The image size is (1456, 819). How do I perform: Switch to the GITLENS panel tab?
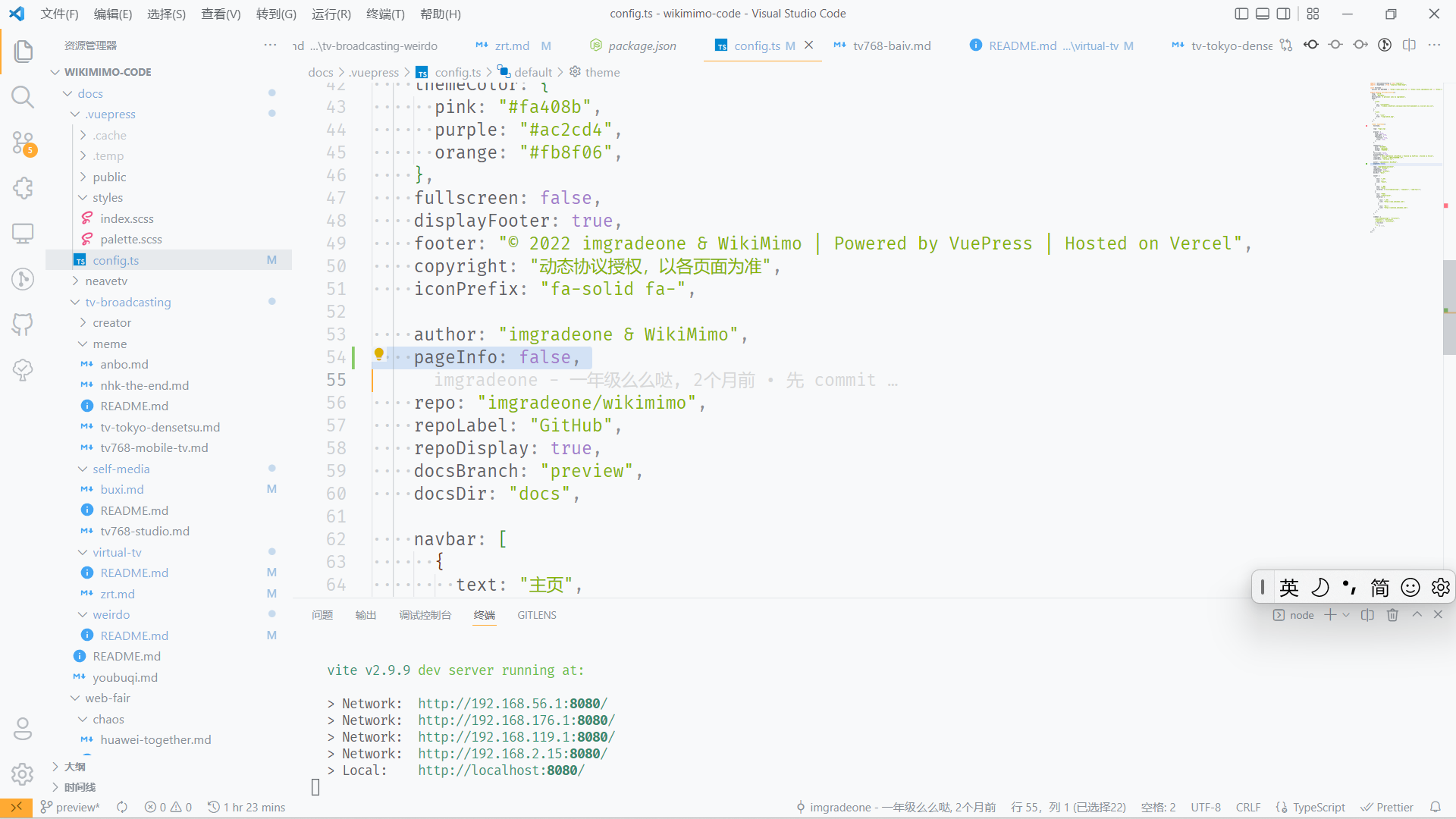pos(536,615)
